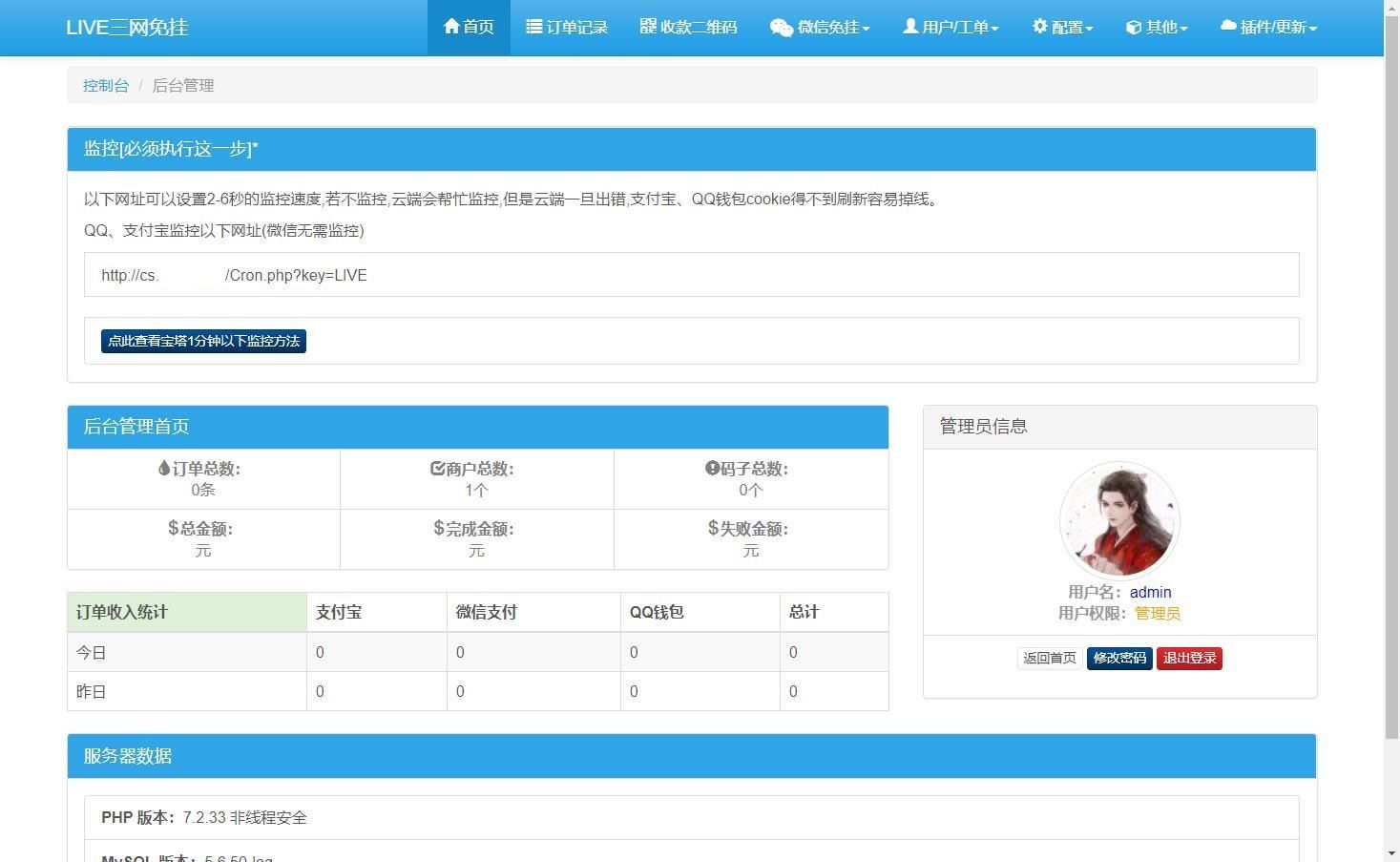1400x862 pixels.
Task: Expand the 配置 dropdown menu
Action: coord(1061,27)
